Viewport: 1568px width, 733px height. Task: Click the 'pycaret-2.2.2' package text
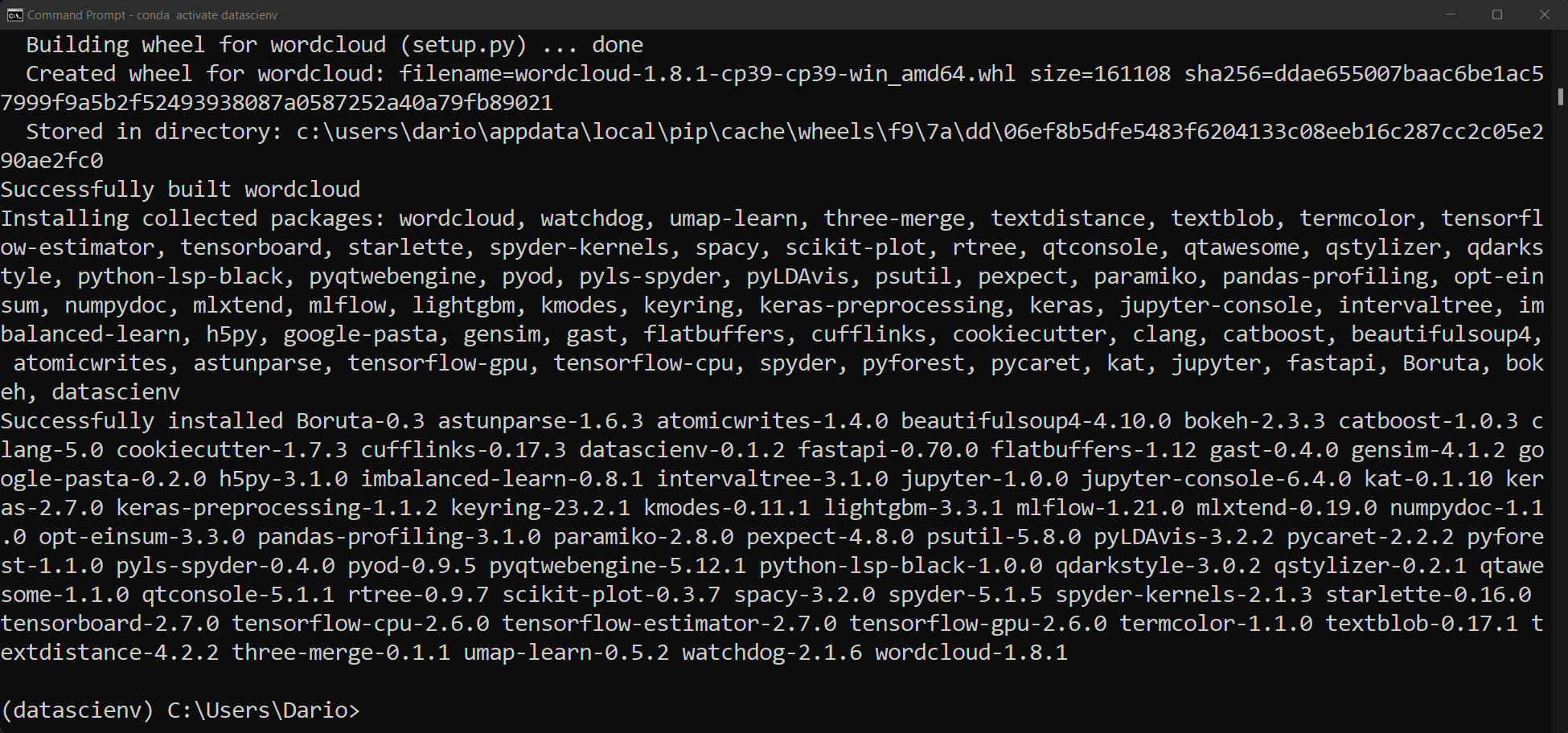(x=1370, y=537)
